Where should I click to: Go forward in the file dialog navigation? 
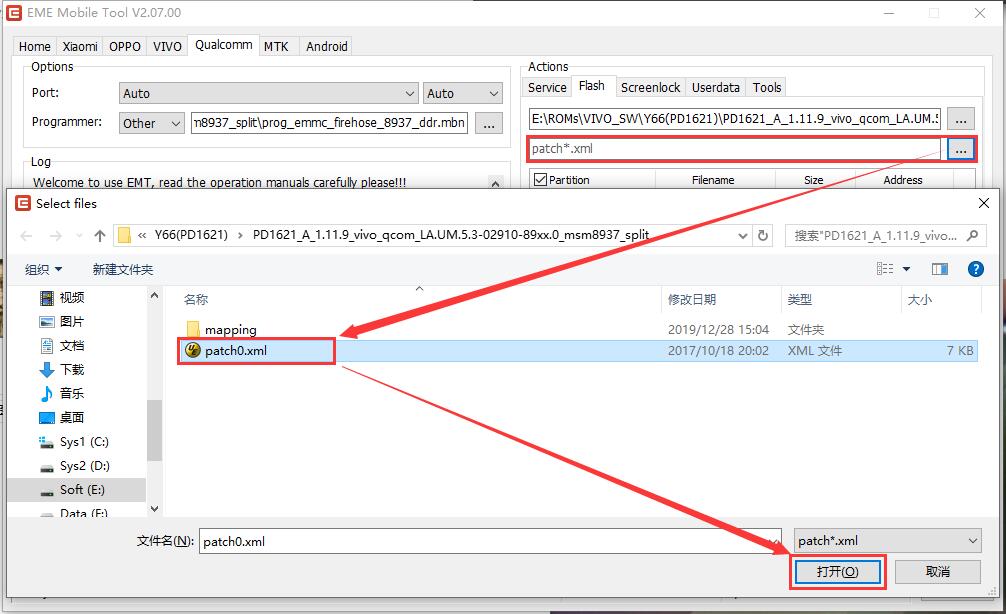pyautogui.click(x=56, y=236)
